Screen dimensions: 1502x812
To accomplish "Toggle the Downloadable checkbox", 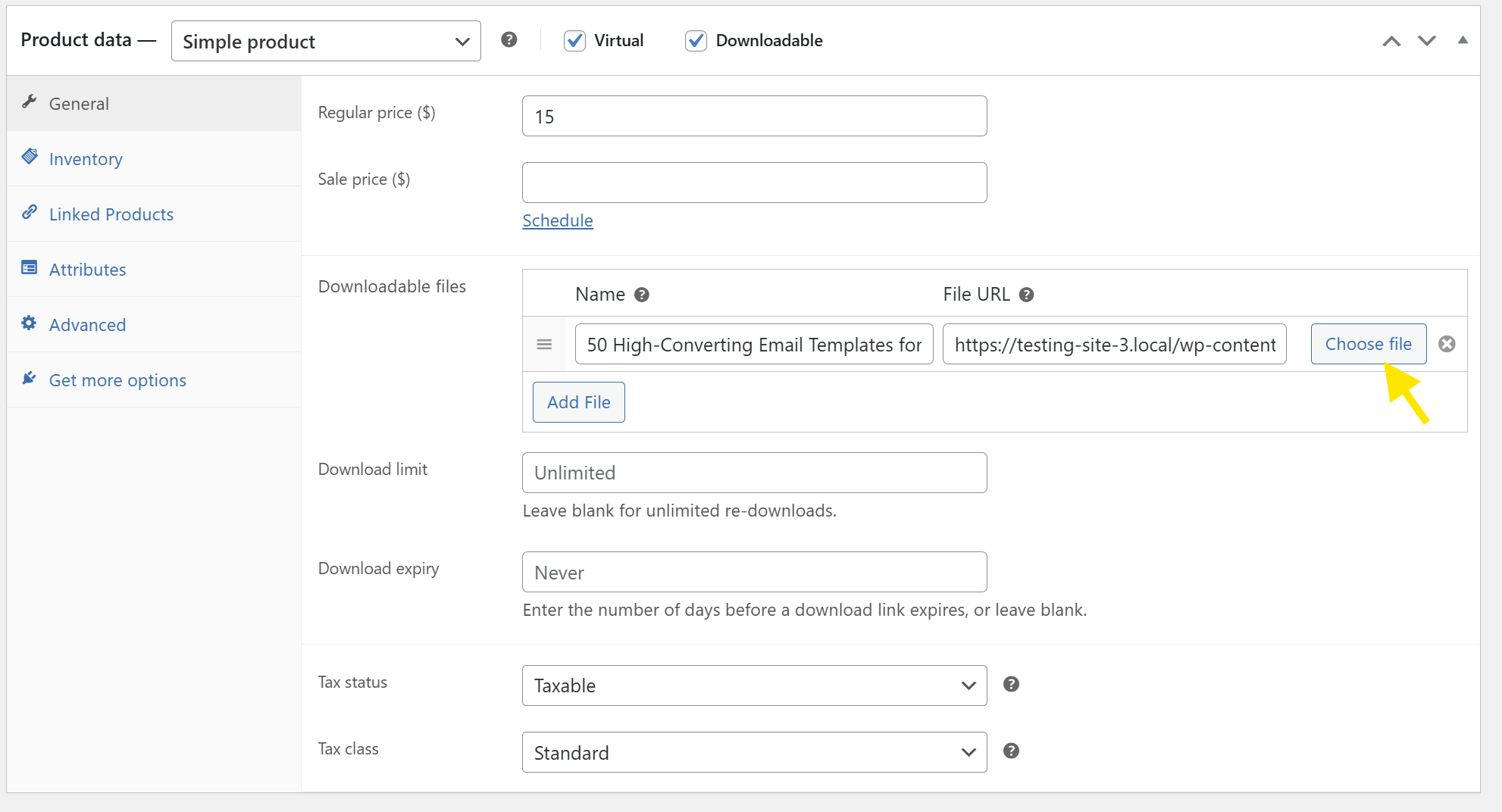I will tap(696, 41).
